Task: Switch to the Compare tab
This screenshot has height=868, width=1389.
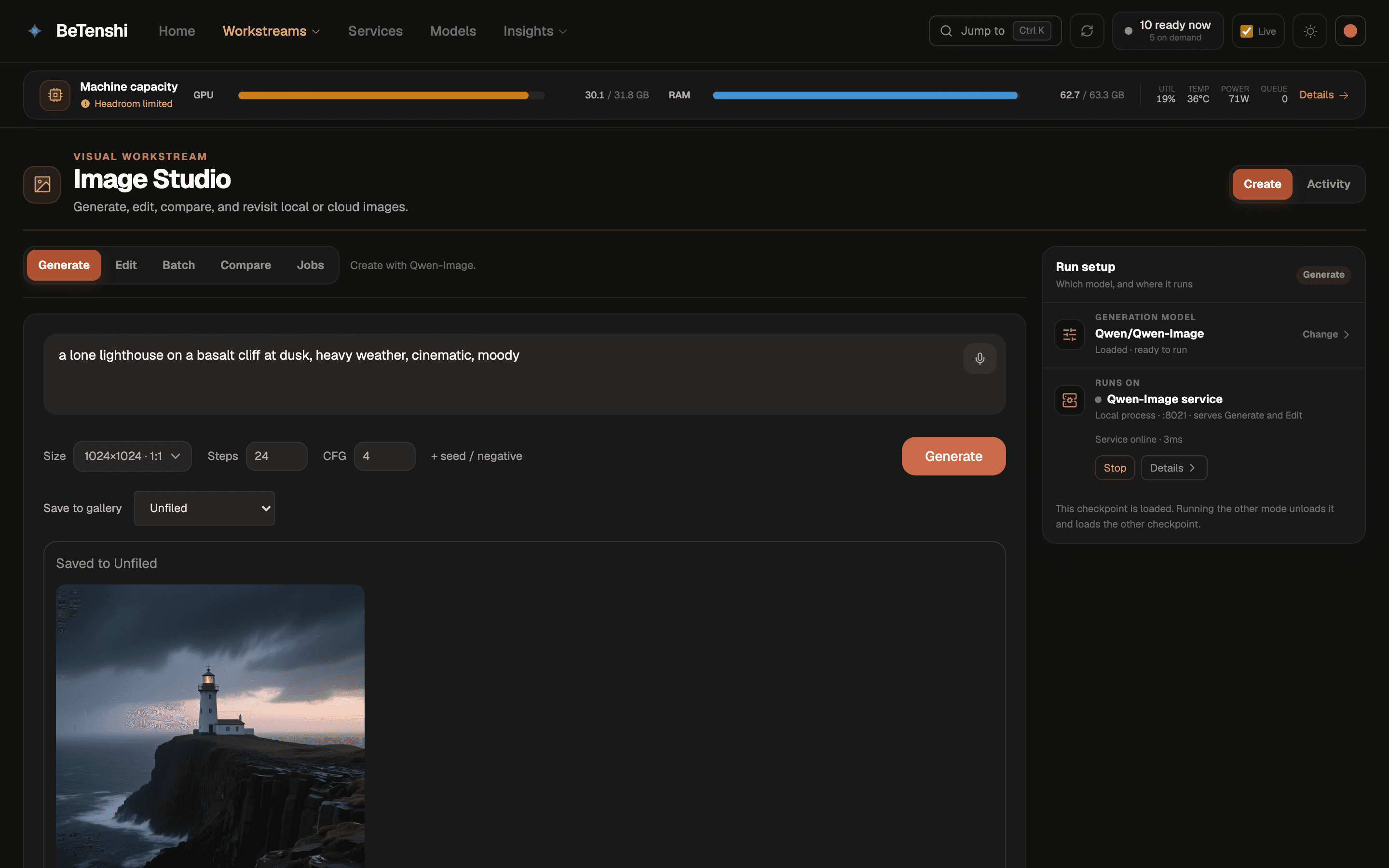Action: tap(245, 265)
